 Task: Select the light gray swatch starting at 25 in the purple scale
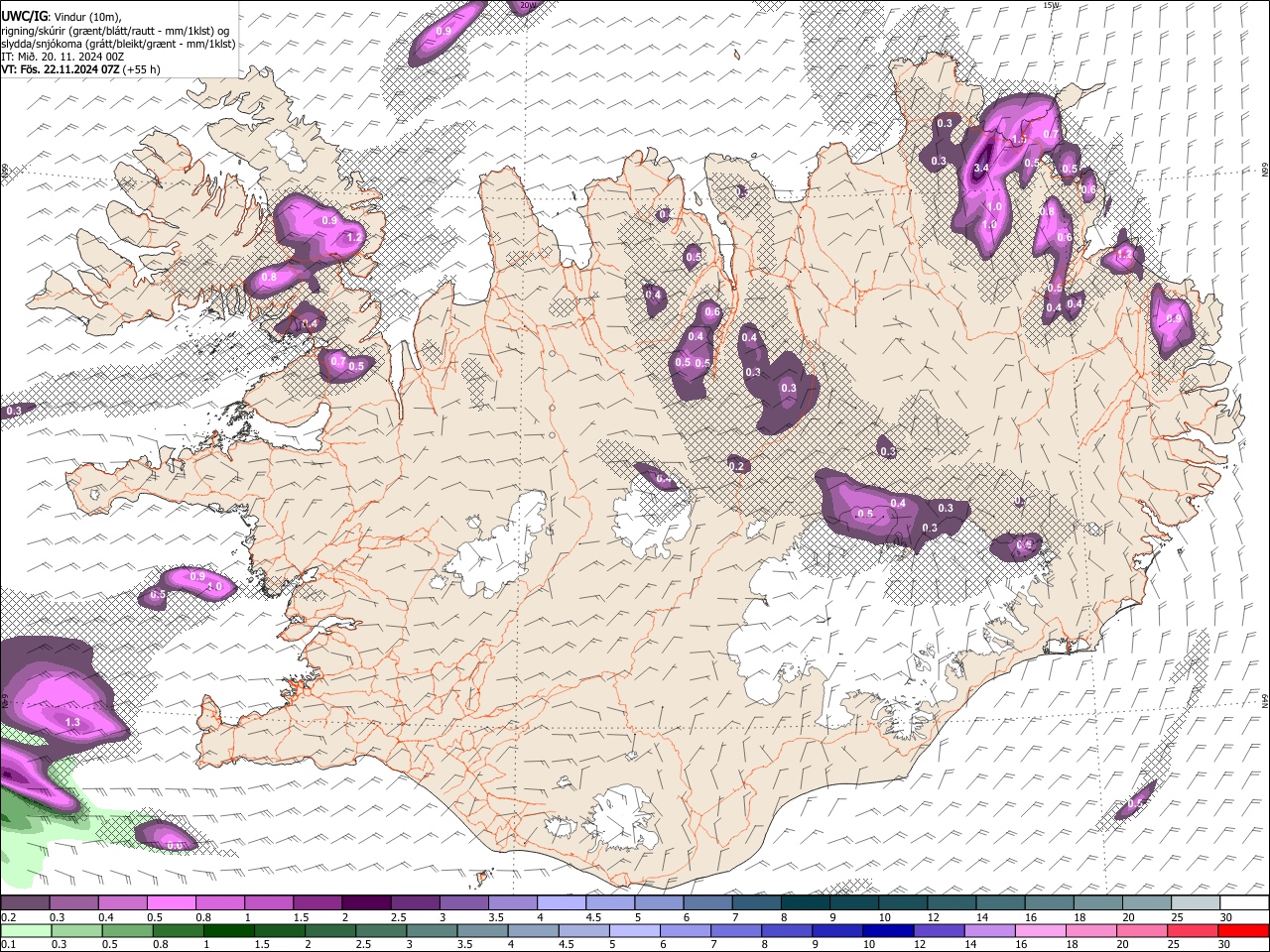pyautogui.click(x=1195, y=902)
